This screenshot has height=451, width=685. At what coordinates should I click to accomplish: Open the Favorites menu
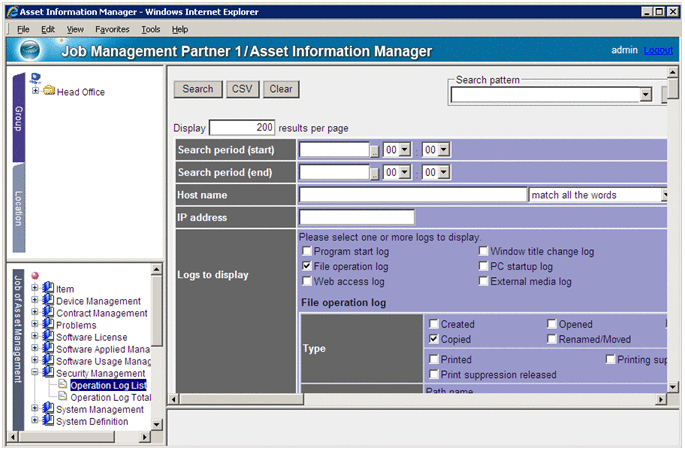112,30
